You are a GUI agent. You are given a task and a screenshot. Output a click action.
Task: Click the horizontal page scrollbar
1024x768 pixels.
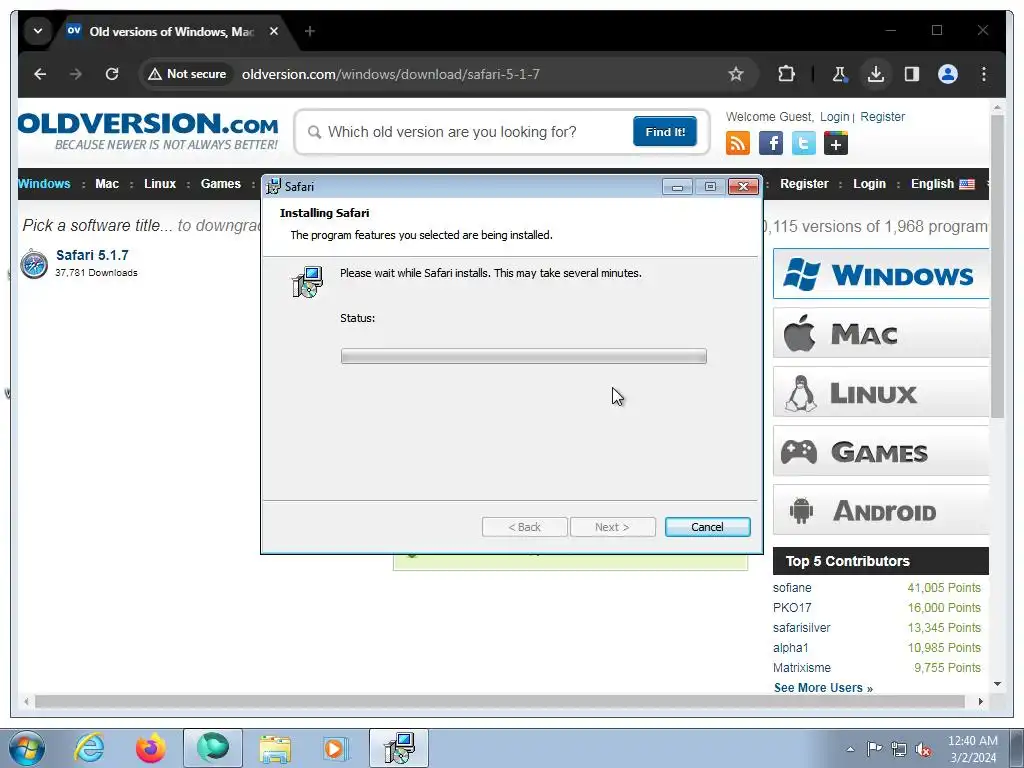pyautogui.click(x=500, y=701)
